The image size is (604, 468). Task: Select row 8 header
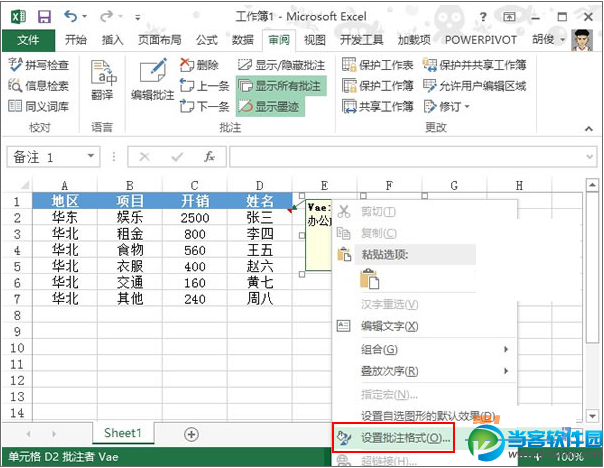click(x=17, y=315)
